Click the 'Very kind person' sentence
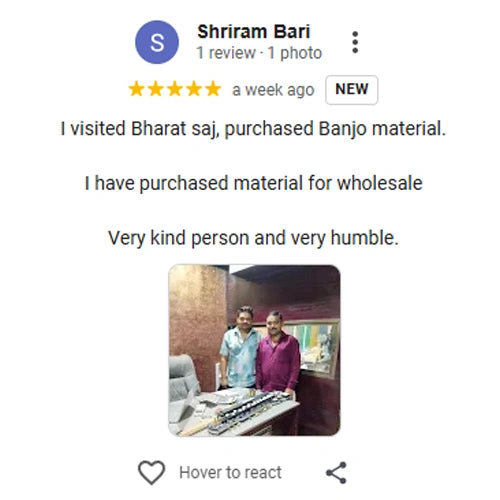 tap(253, 238)
